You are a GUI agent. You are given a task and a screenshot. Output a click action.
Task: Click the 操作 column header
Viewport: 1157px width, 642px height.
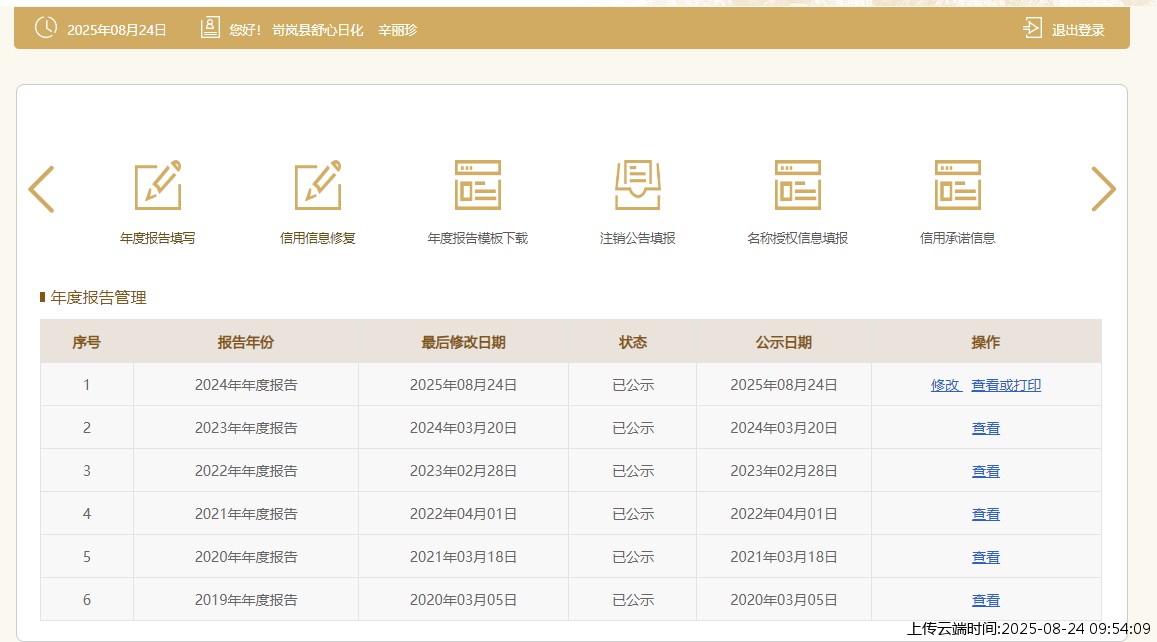(986, 342)
